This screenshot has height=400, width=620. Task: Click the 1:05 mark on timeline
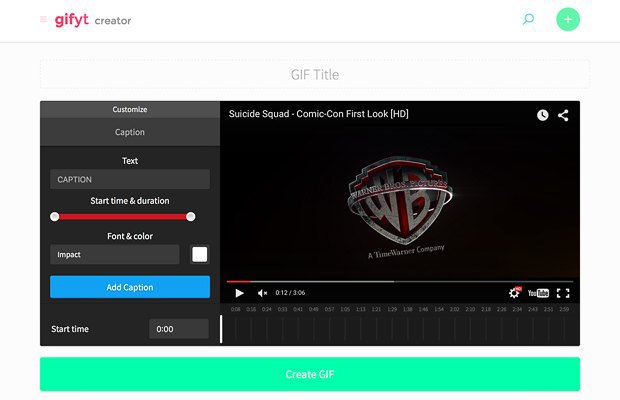tap(345, 309)
